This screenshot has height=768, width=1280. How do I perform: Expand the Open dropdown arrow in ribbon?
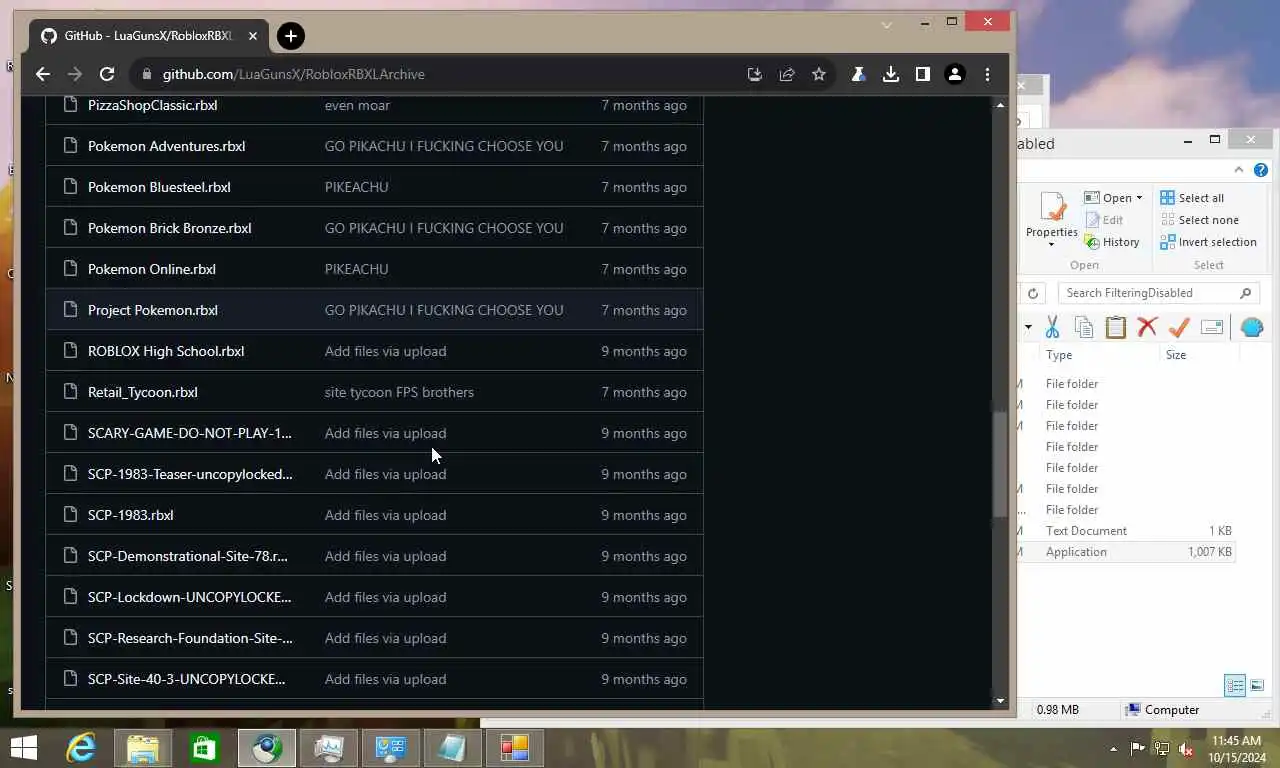pyautogui.click(x=1139, y=198)
